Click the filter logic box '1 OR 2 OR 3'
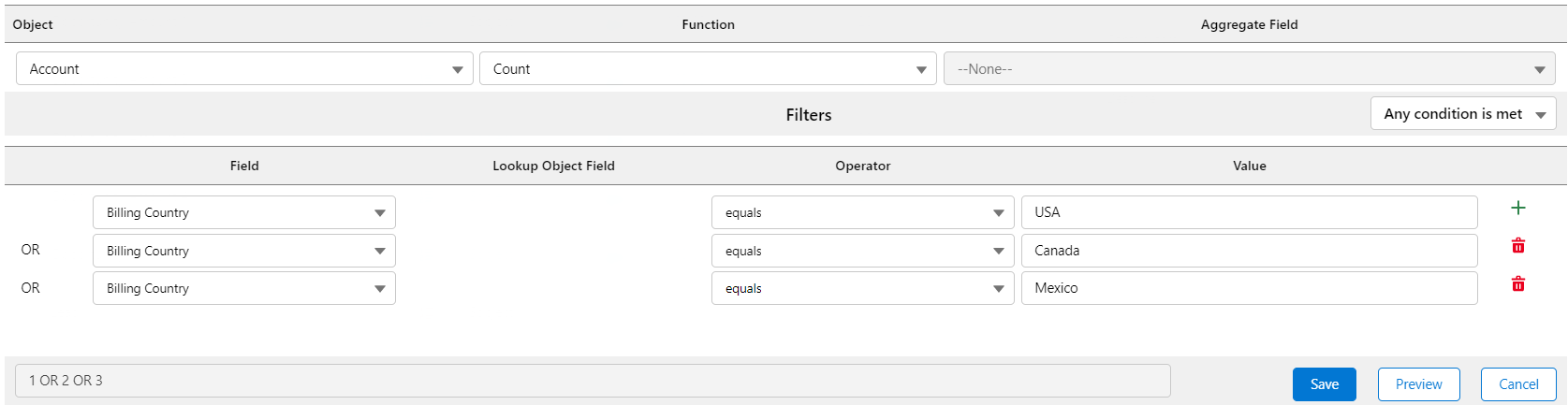Viewport: 1568px width, 405px height. 593,381
